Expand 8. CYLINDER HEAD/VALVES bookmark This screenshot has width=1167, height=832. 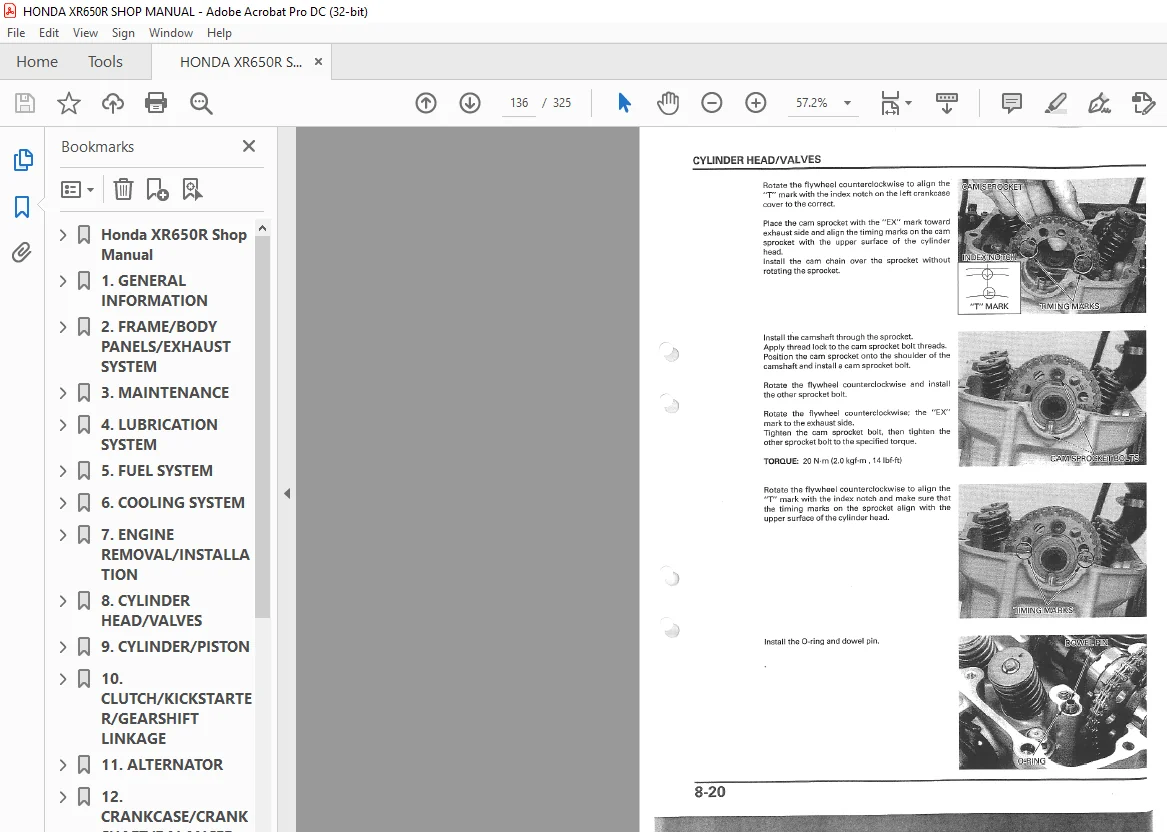pos(63,601)
